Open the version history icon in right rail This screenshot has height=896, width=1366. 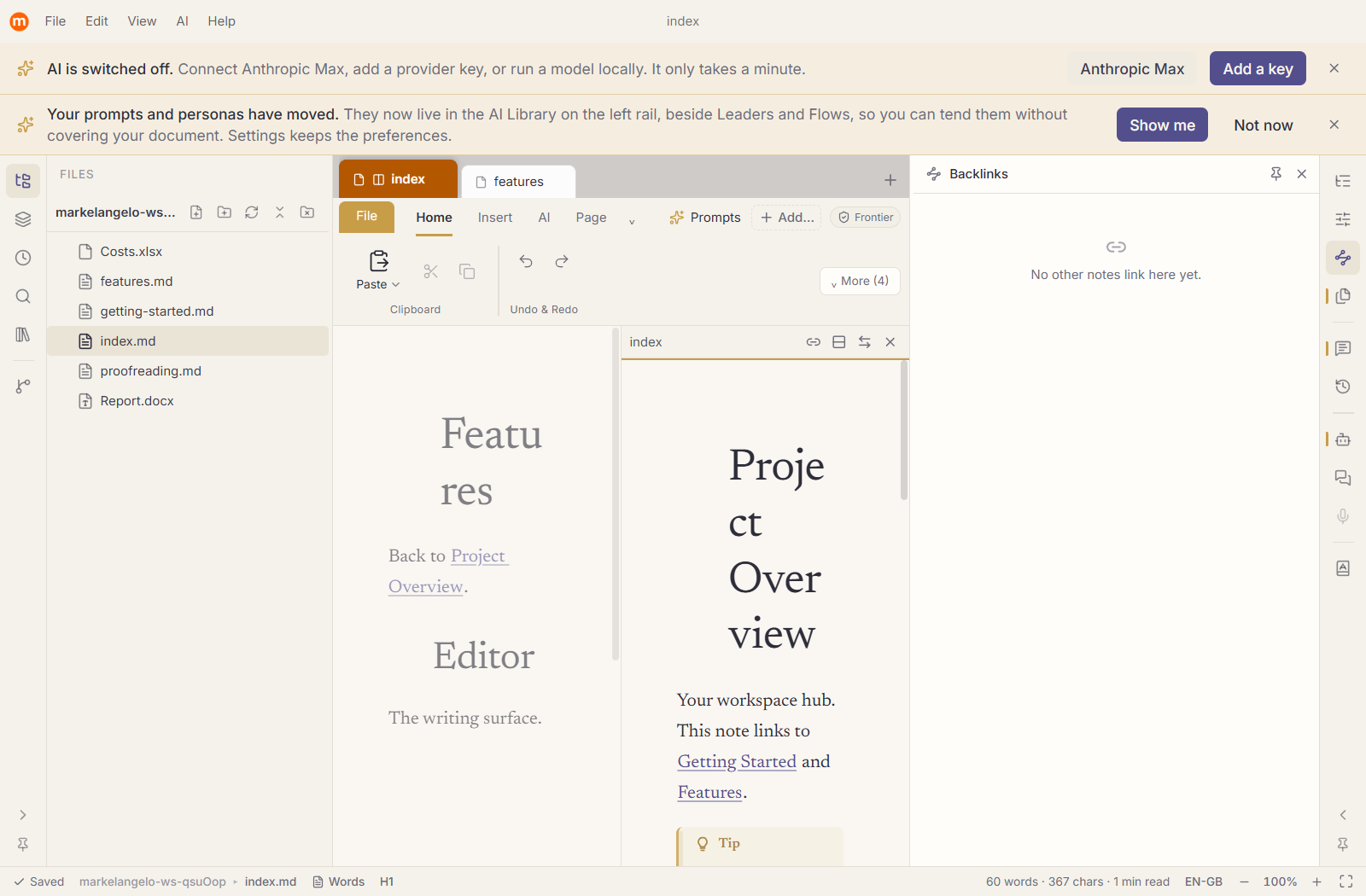[1343, 387]
